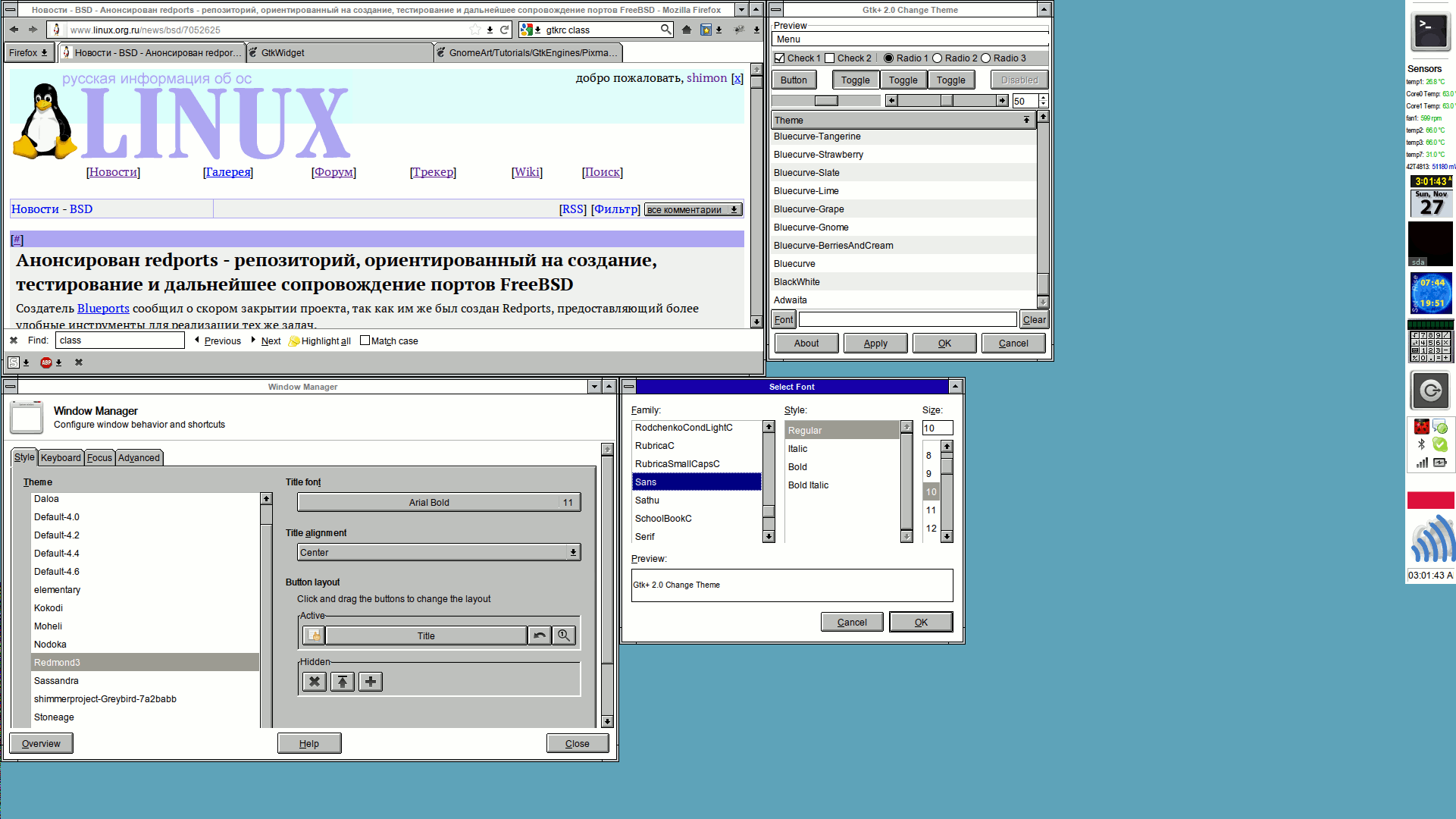Click the Menu bar item in the Preview

pyautogui.click(x=788, y=39)
